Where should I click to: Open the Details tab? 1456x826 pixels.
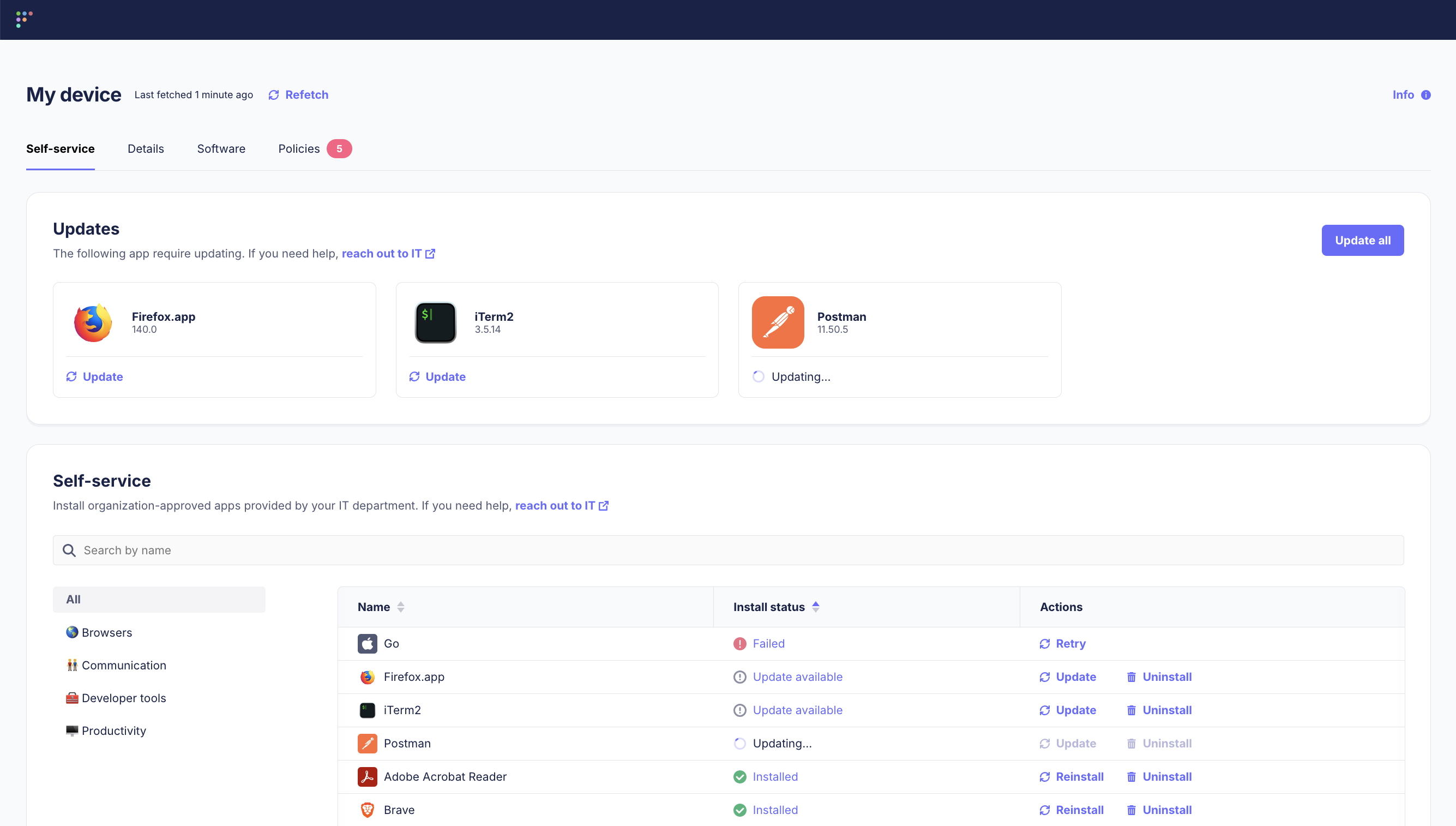tap(146, 148)
